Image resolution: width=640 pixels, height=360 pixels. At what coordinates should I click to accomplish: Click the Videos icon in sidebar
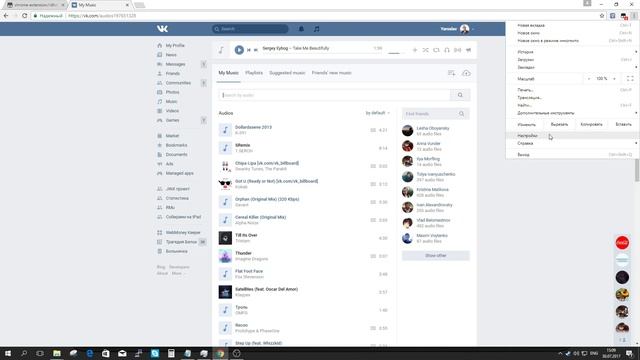[x=160, y=111]
